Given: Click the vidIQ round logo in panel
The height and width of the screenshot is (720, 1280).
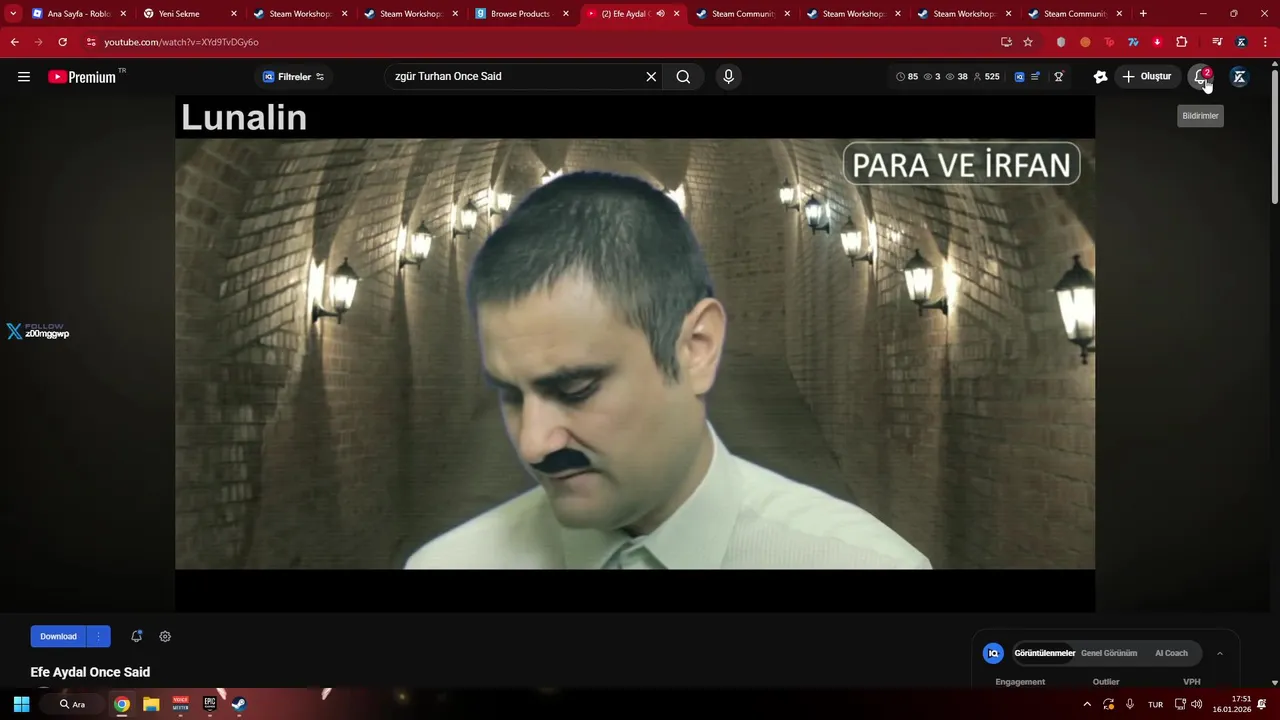Looking at the screenshot, I should coord(993,653).
